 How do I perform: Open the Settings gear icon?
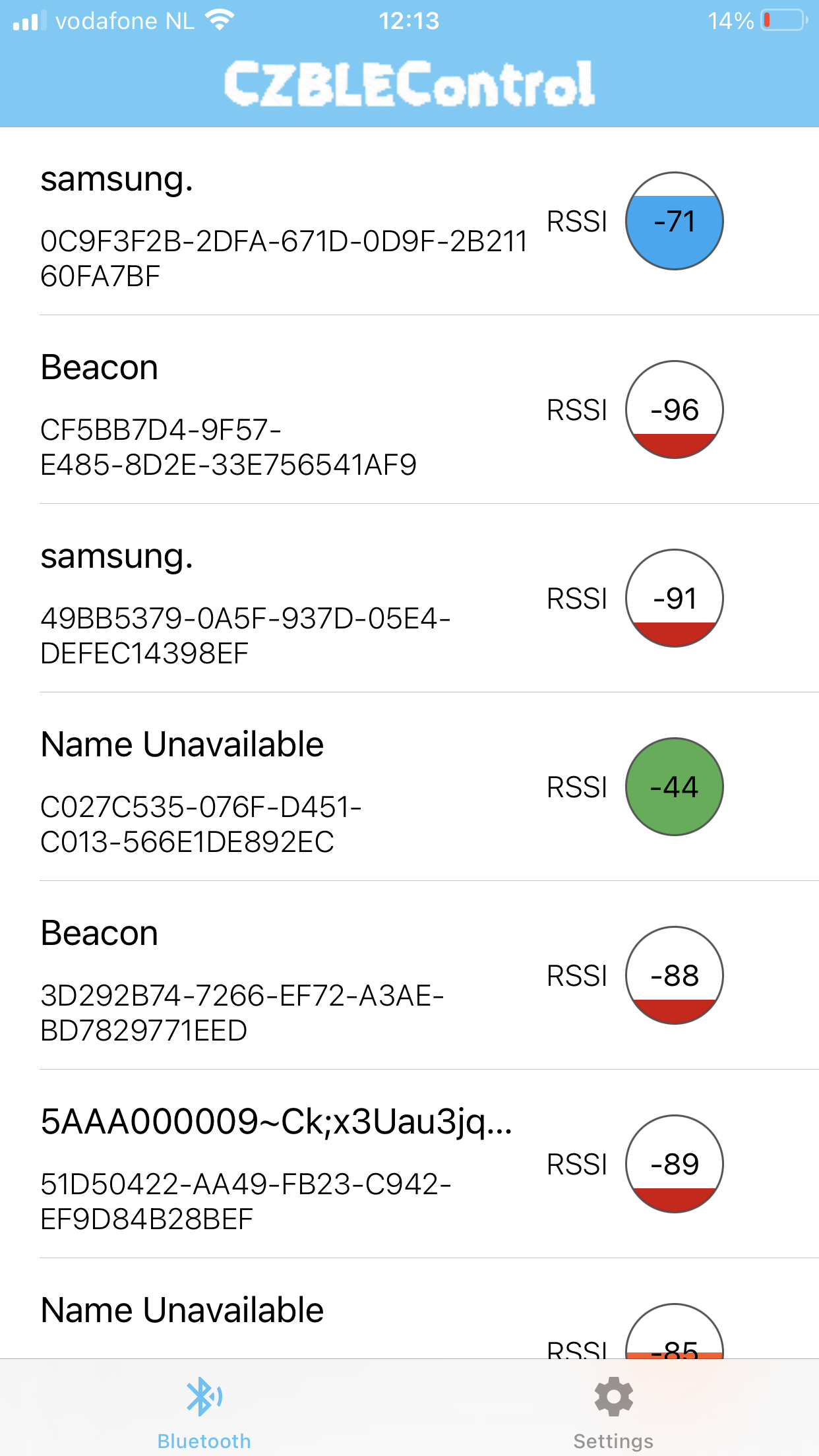pos(613,1396)
